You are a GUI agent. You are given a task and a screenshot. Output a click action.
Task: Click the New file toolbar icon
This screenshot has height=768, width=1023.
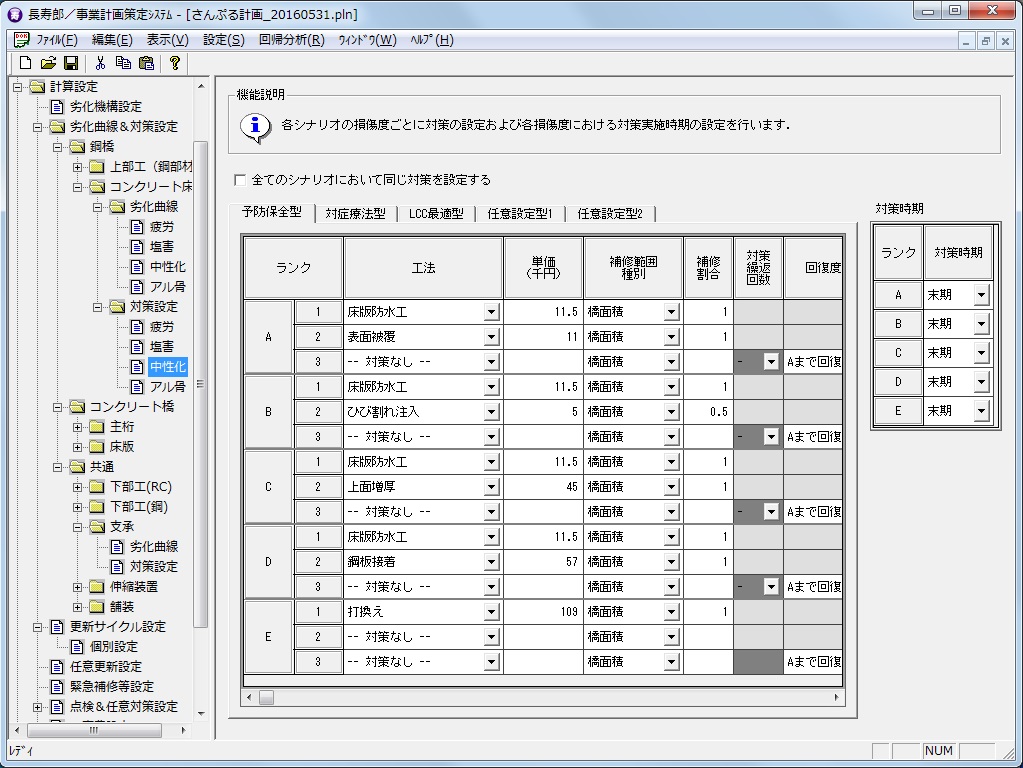point(27,63)
